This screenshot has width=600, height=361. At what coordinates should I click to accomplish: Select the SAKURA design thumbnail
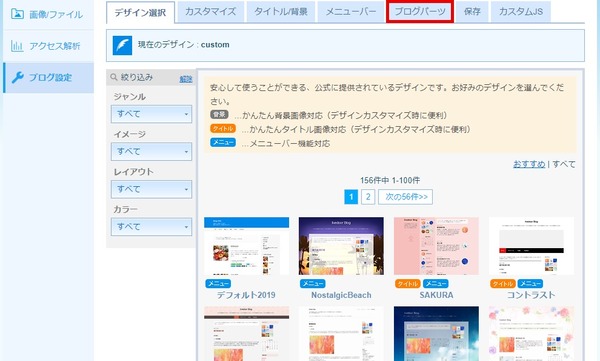click(x=436, y=246)
